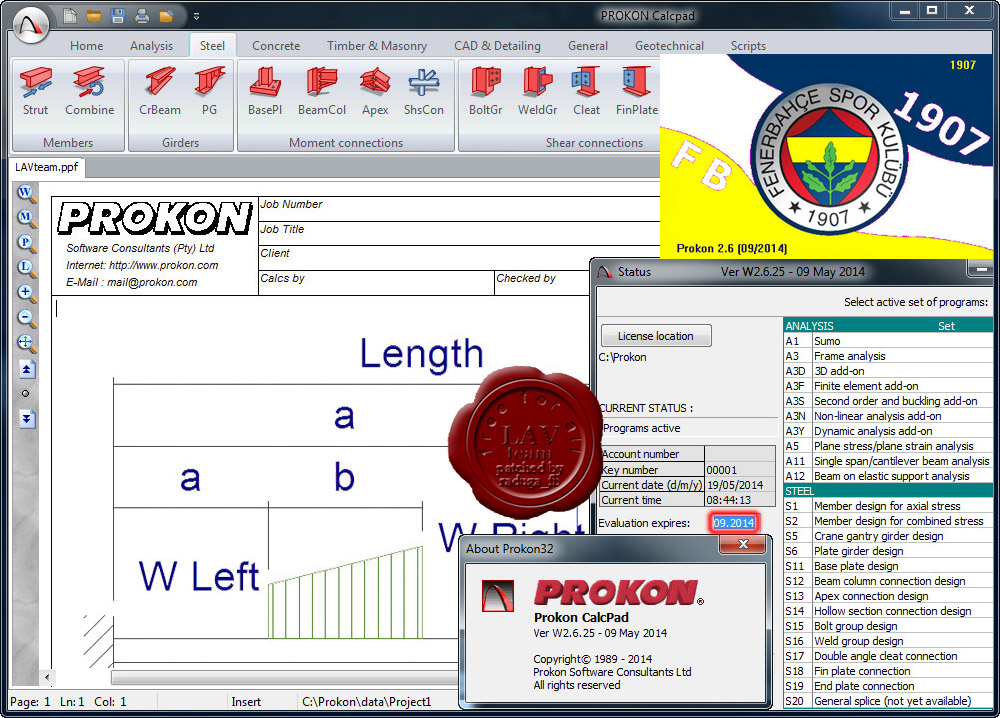The image size is (1000, 718).
Task: Launch the CrBeam crane girder tool
Action: tap(159, 92)
